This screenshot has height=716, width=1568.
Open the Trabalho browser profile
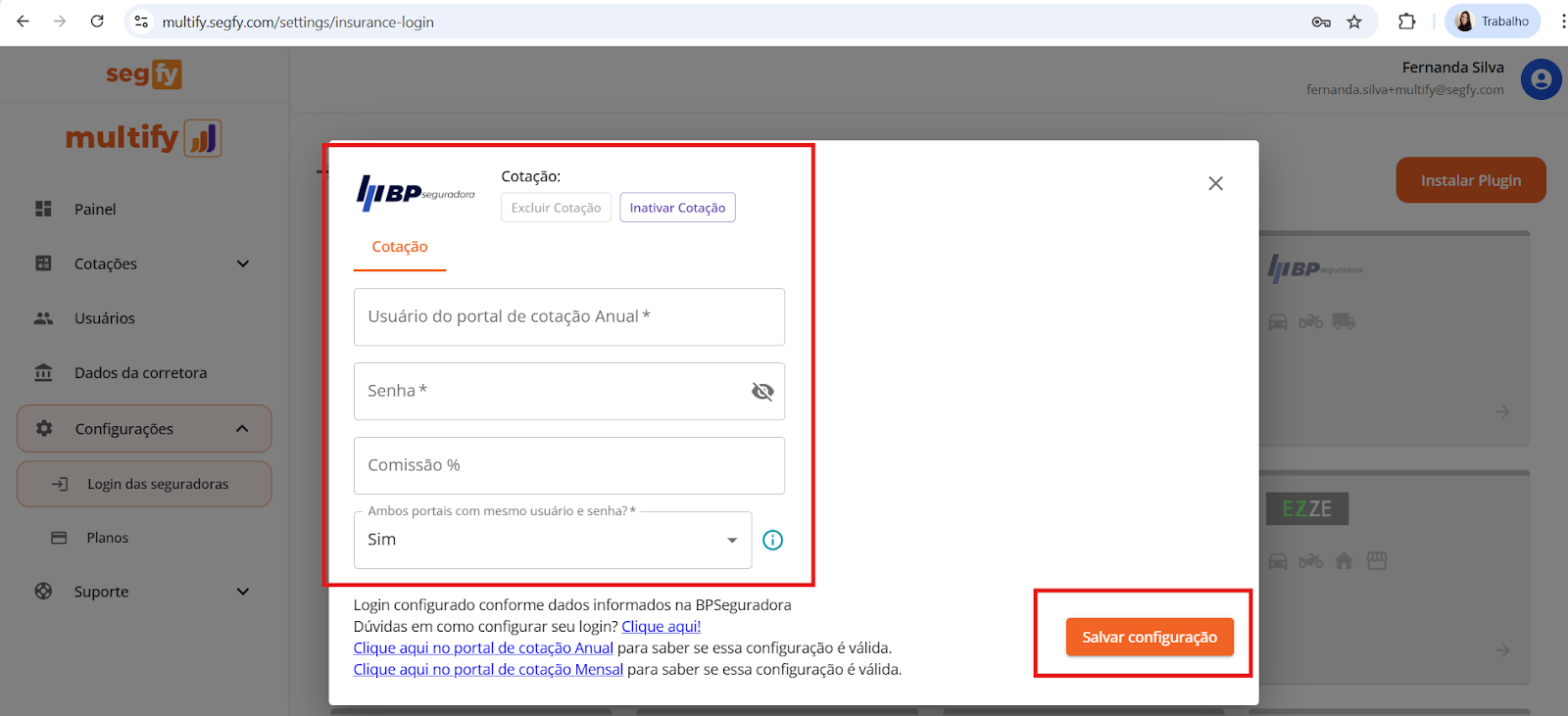pos(1492,22)
